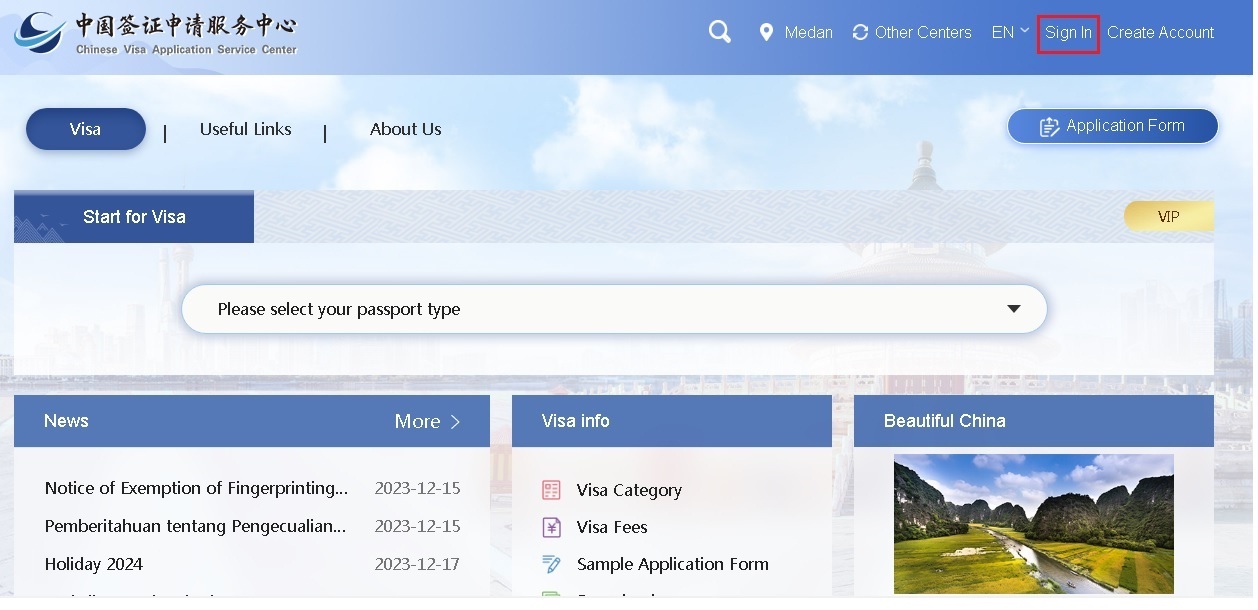
Task: Open the Holiday 2024 news item
Action: point(94,564)
